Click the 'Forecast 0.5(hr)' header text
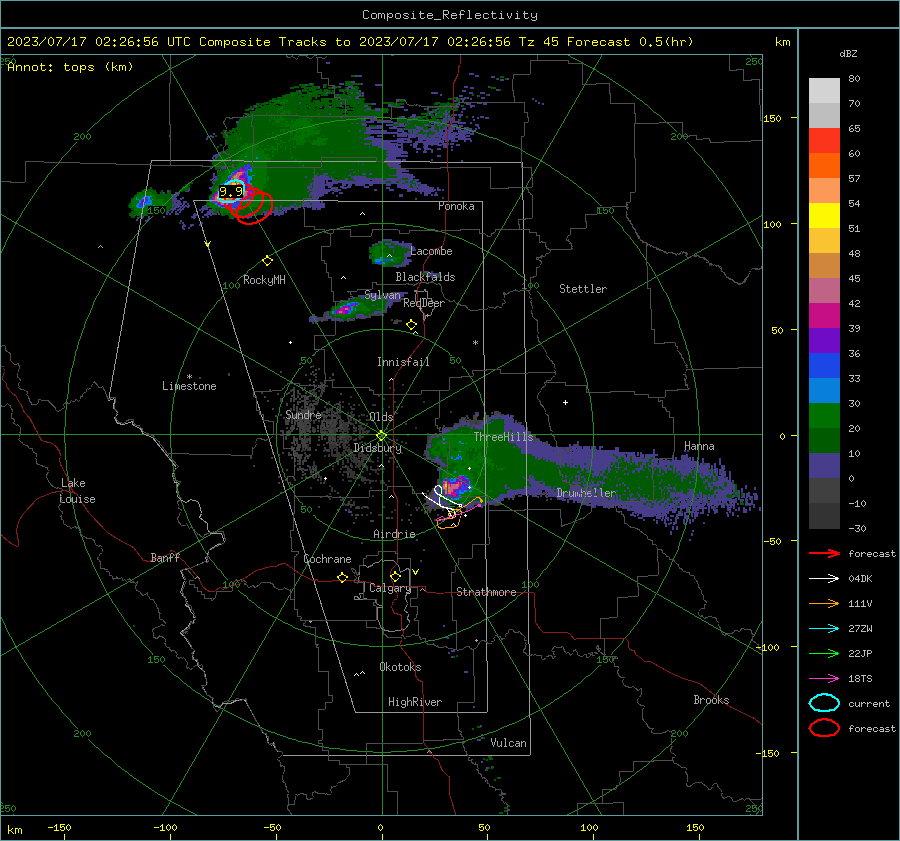900x841 pixels. [x=630, y=42]
